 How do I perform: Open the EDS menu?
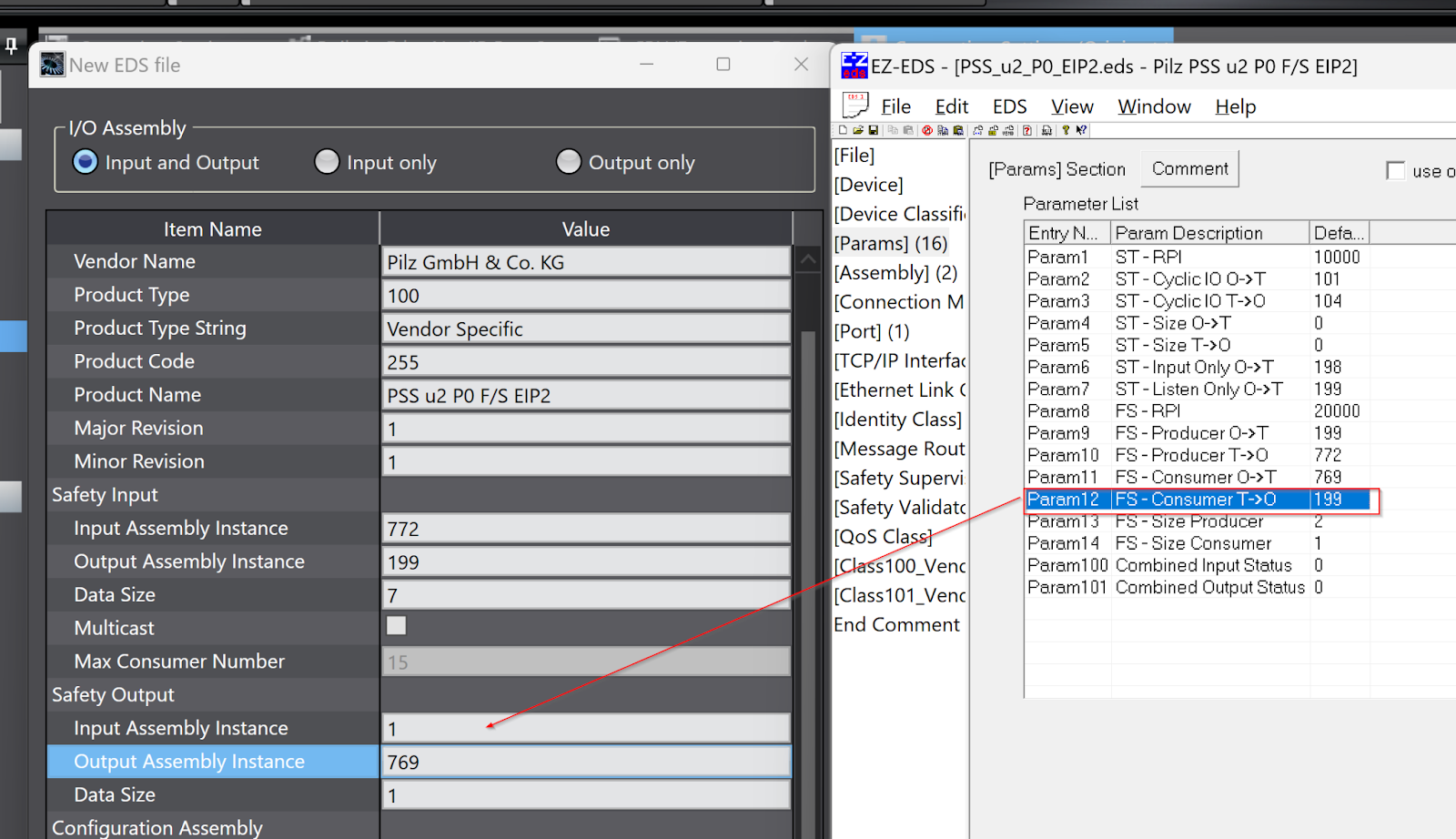pyautogui.click(x=1009, y=106)
